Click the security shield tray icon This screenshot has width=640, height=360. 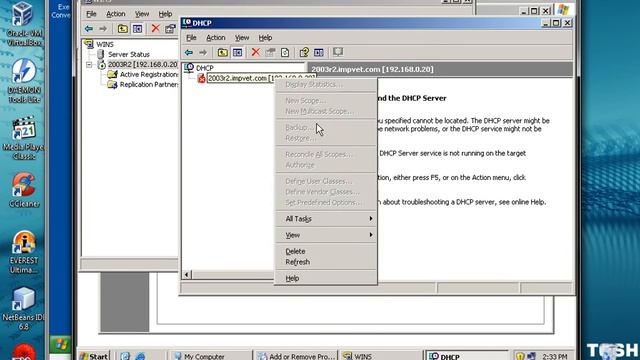pos(520,356)
